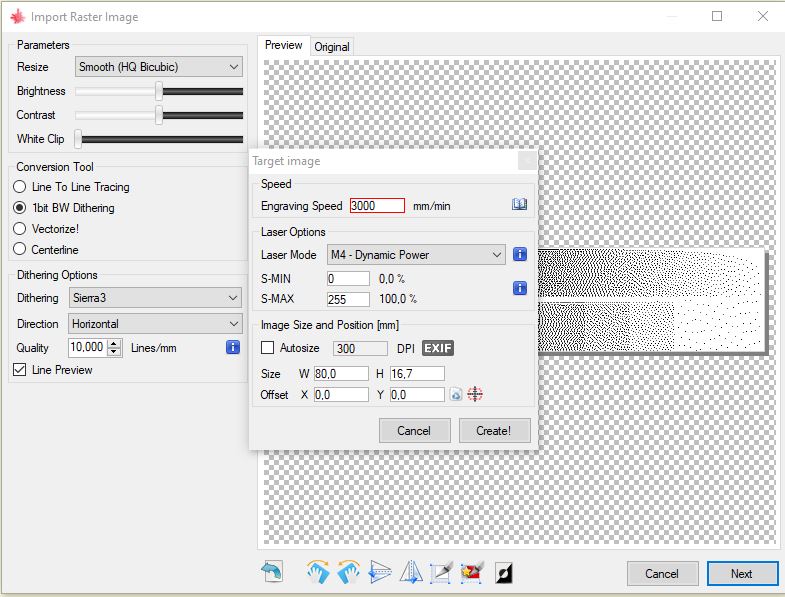Open material database book icon near Engraving Speed
The height and width of the screenshot is (597, 785).
pyautogui.click(x=519, y=204)
